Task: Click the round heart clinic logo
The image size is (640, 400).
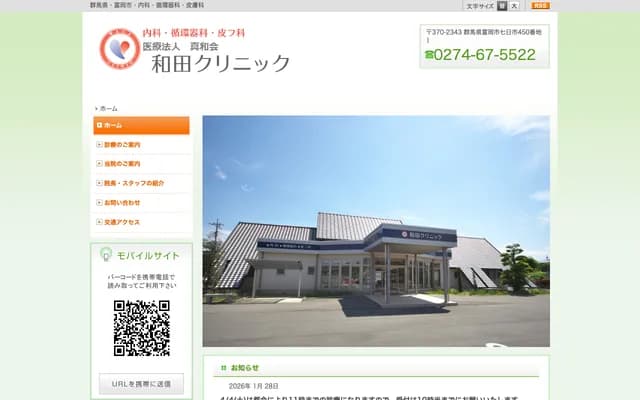Action: [x=120, y=48]
